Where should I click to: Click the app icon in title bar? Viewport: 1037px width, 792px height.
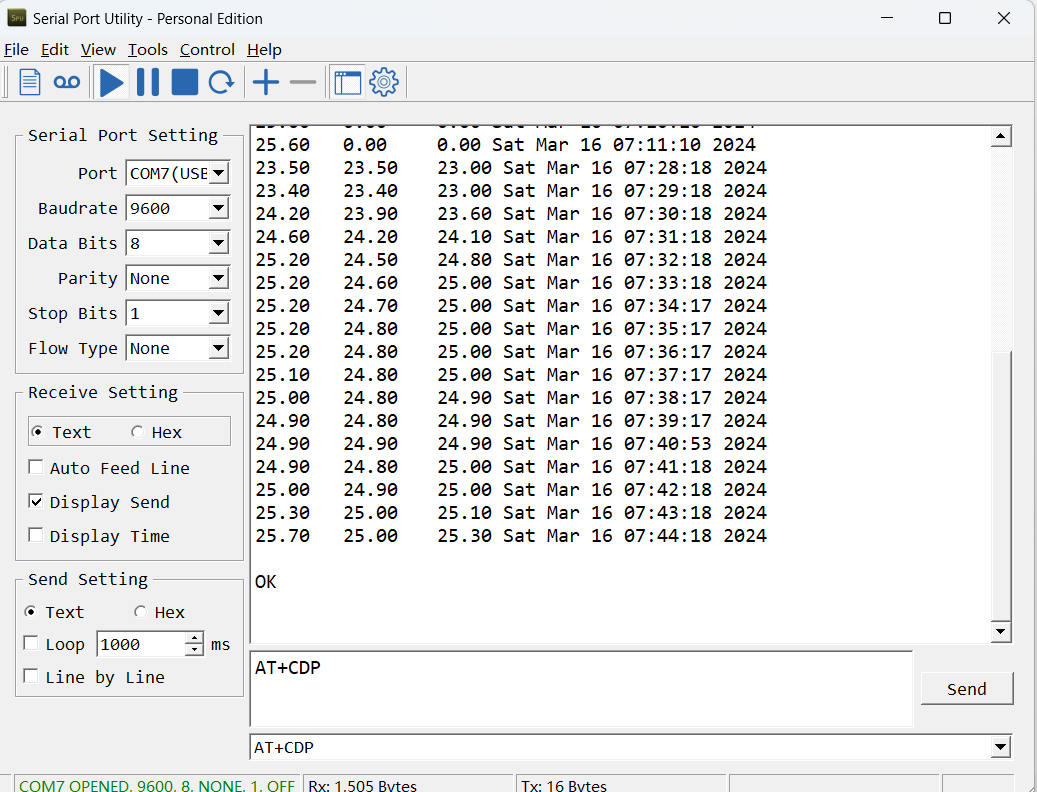[17, 18]
